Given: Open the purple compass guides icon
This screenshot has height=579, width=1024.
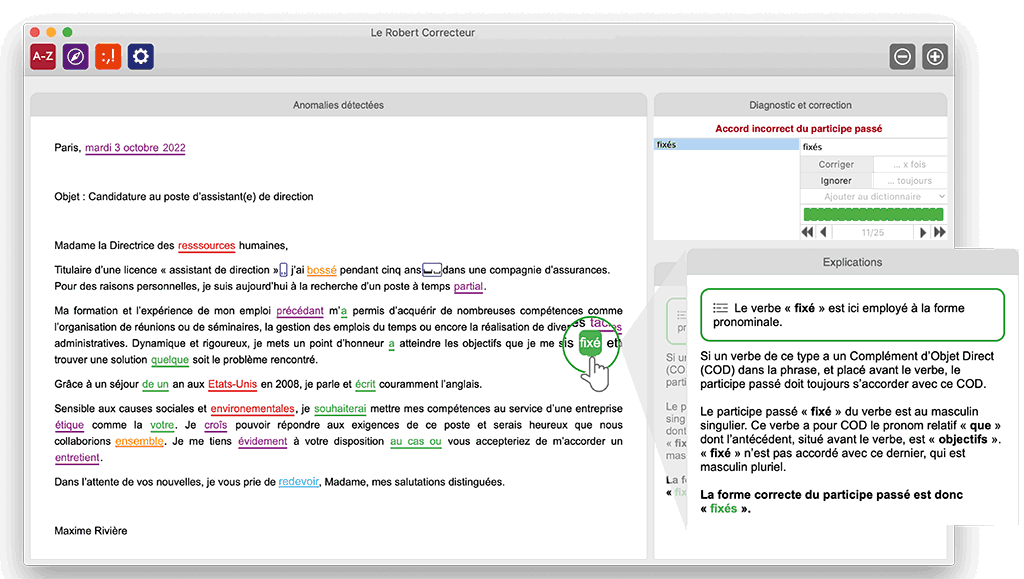Looking at the screenshot, I should (x=76, y=57).
